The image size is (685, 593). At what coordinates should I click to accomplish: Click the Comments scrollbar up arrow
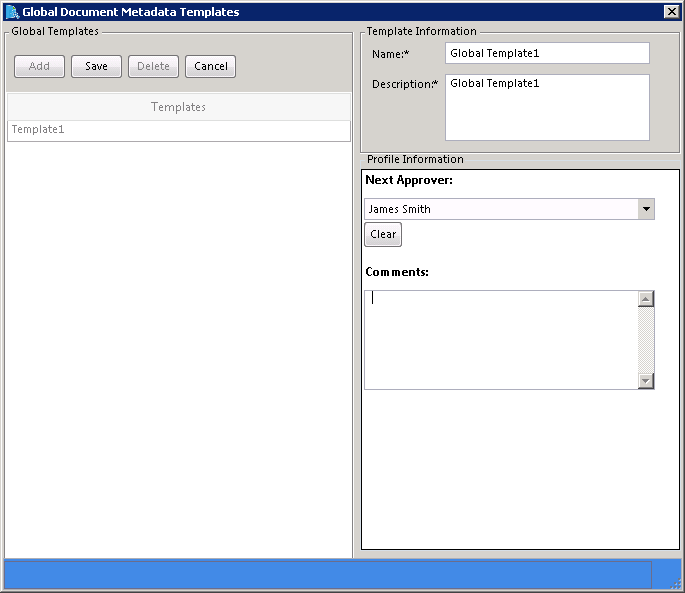(x=646, y=299)
